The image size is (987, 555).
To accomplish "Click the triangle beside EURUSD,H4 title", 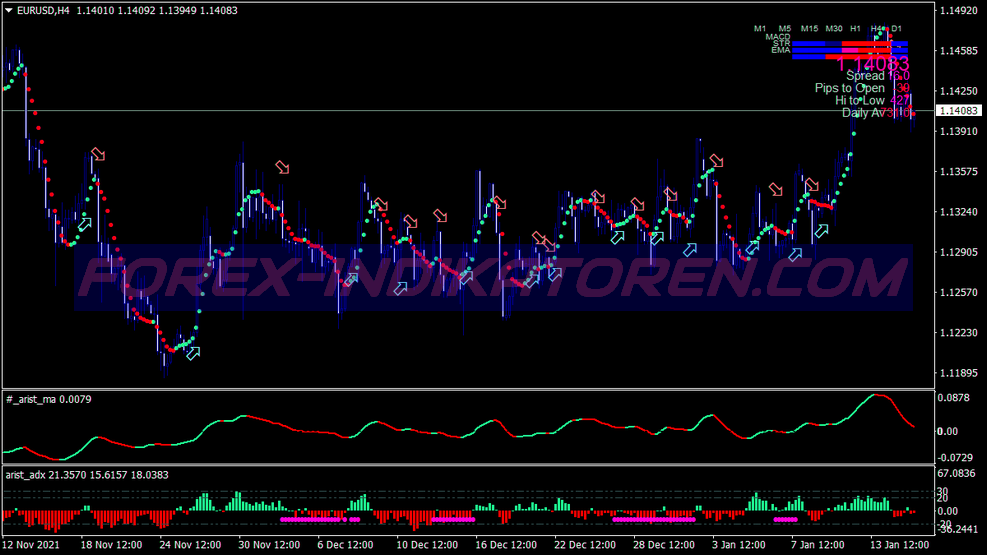I will [x=9, y=11].
